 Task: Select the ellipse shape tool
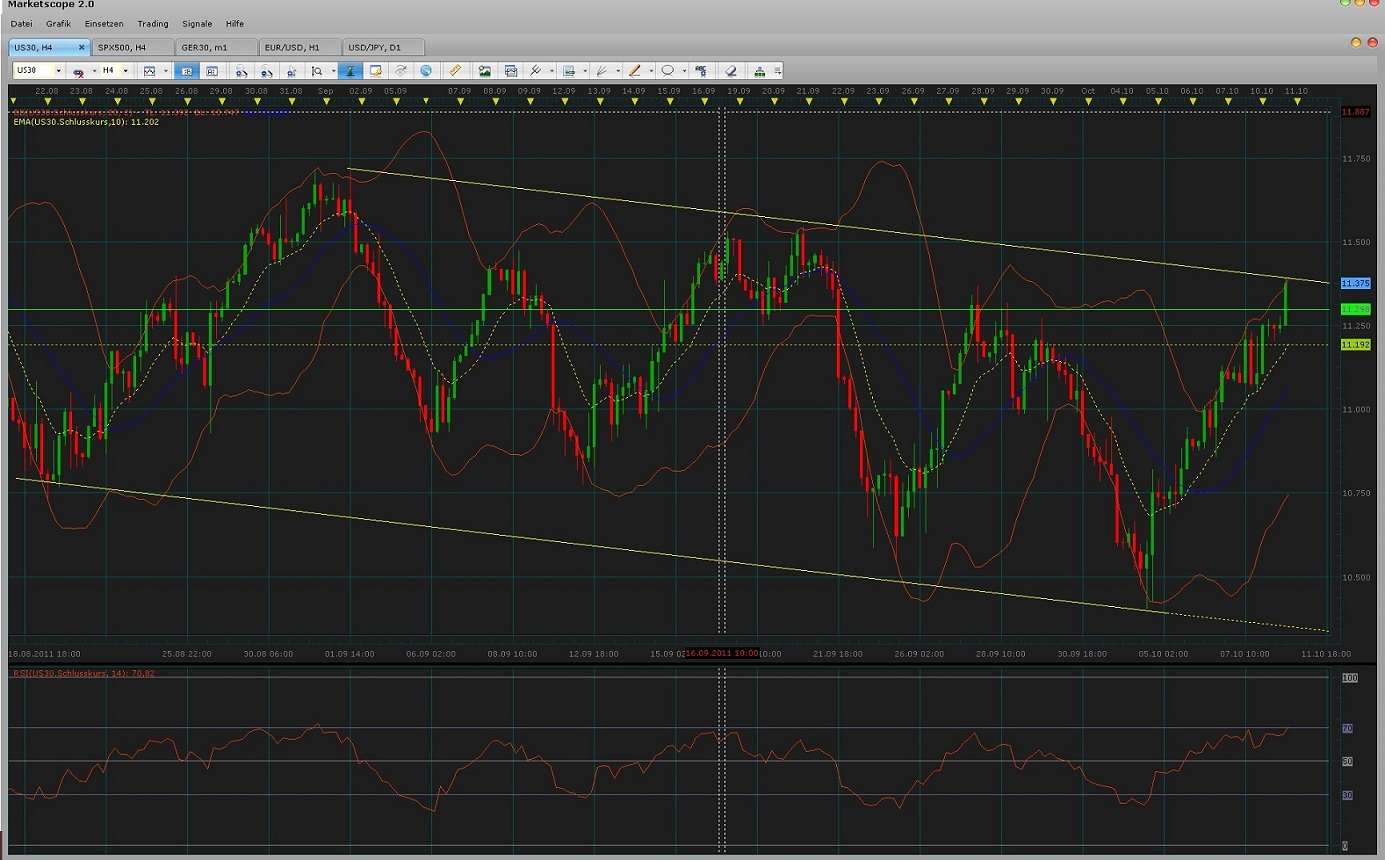pos(668,71)
